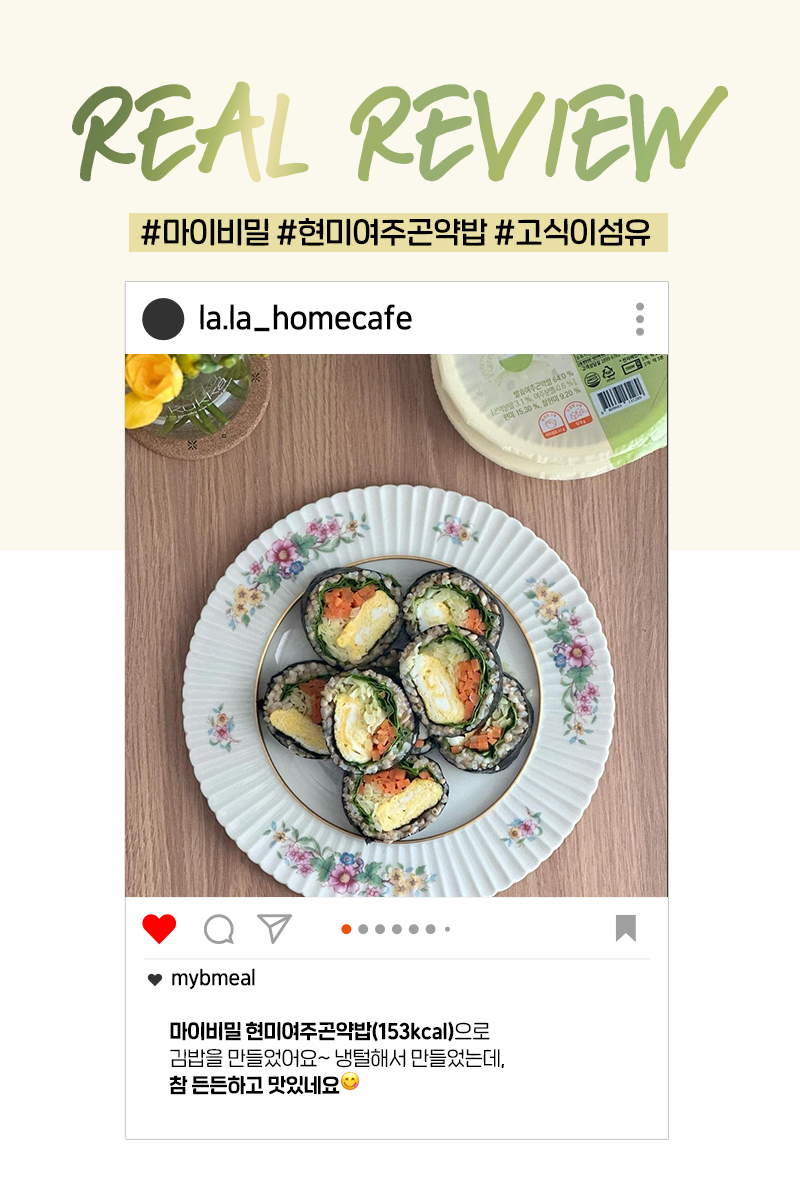
Task: Share post via paper plane icon
Action: (275, 928)
